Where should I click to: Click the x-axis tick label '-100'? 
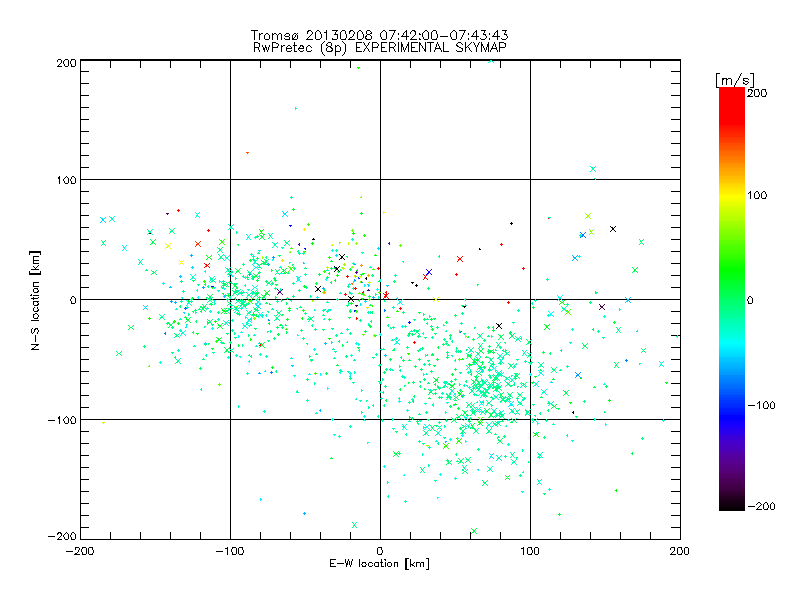(x=230, y=551)
